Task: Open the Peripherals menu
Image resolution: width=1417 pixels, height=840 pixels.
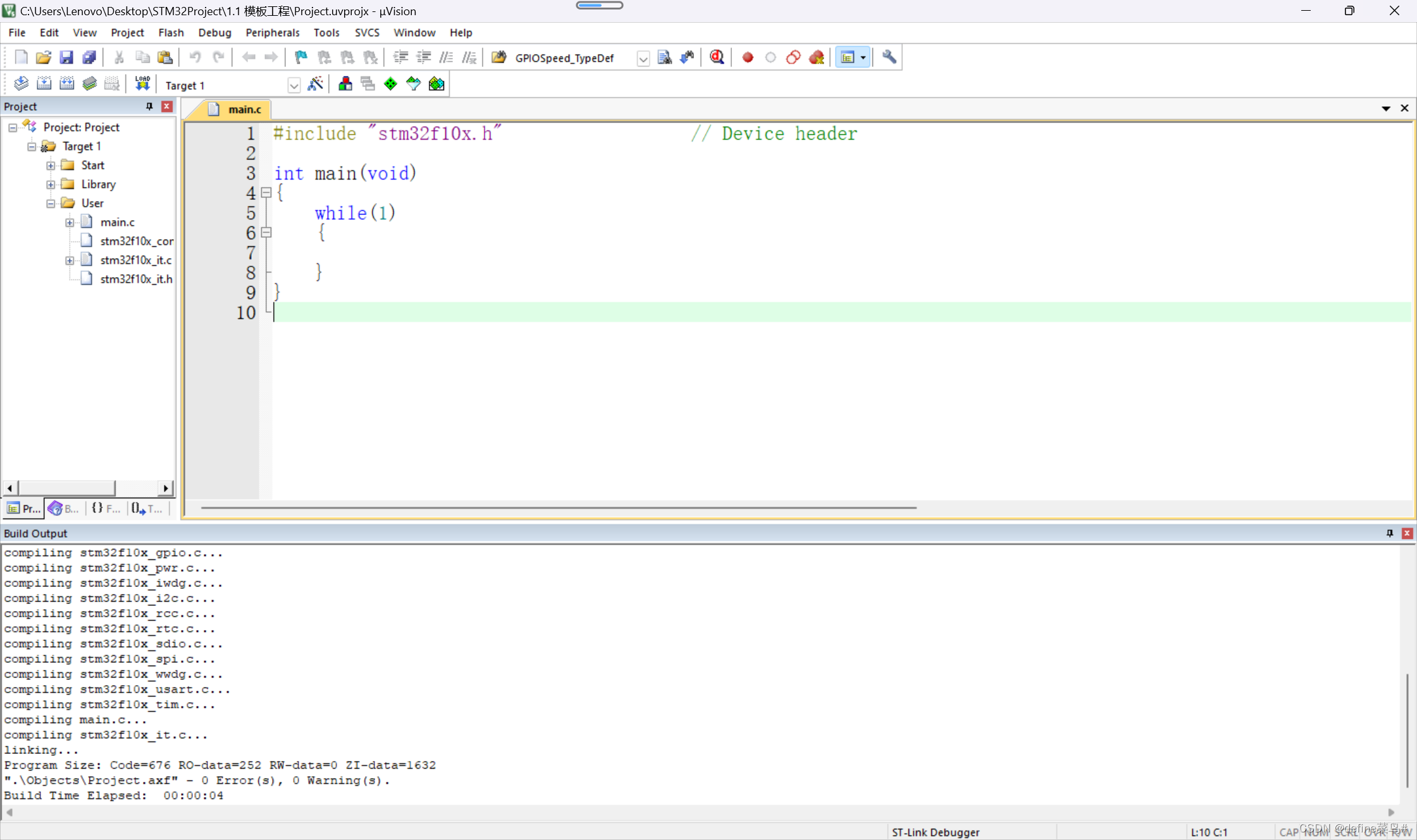Action: [x=273, y=32]
